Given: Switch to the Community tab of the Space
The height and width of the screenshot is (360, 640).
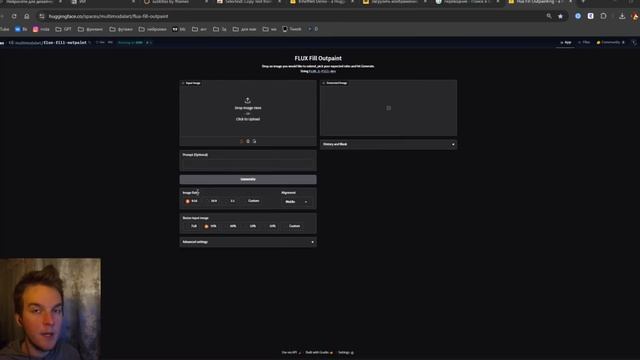Looking at the screenshot, I should pos(611,42).
